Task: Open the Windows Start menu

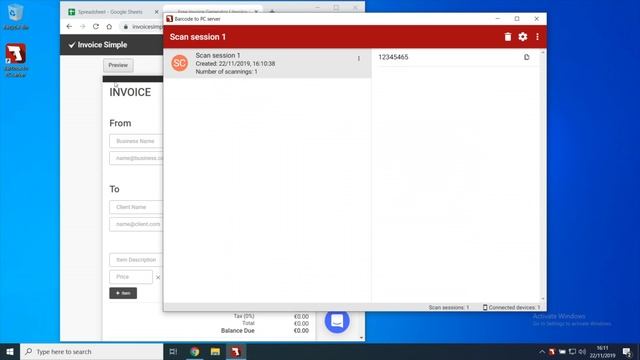Action: (x=10, y=351)
